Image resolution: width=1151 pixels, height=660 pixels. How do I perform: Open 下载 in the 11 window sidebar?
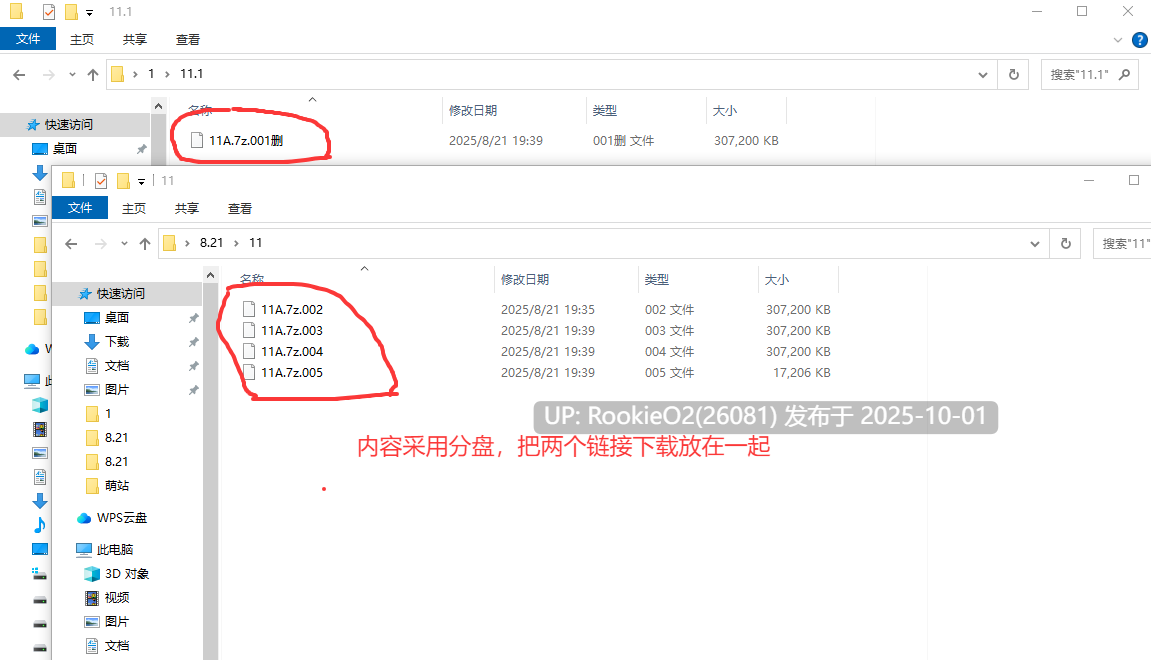point(117,342)
